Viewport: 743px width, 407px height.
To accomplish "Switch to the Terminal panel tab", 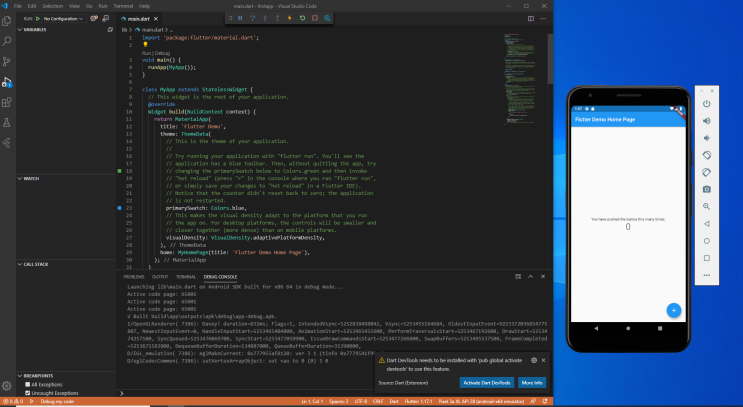I will pos(186,277).
